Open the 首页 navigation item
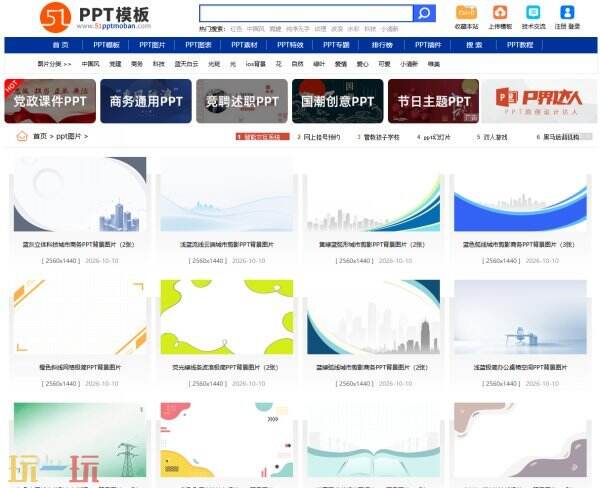Viewport: 600px width, 488px height. [60, 45]
